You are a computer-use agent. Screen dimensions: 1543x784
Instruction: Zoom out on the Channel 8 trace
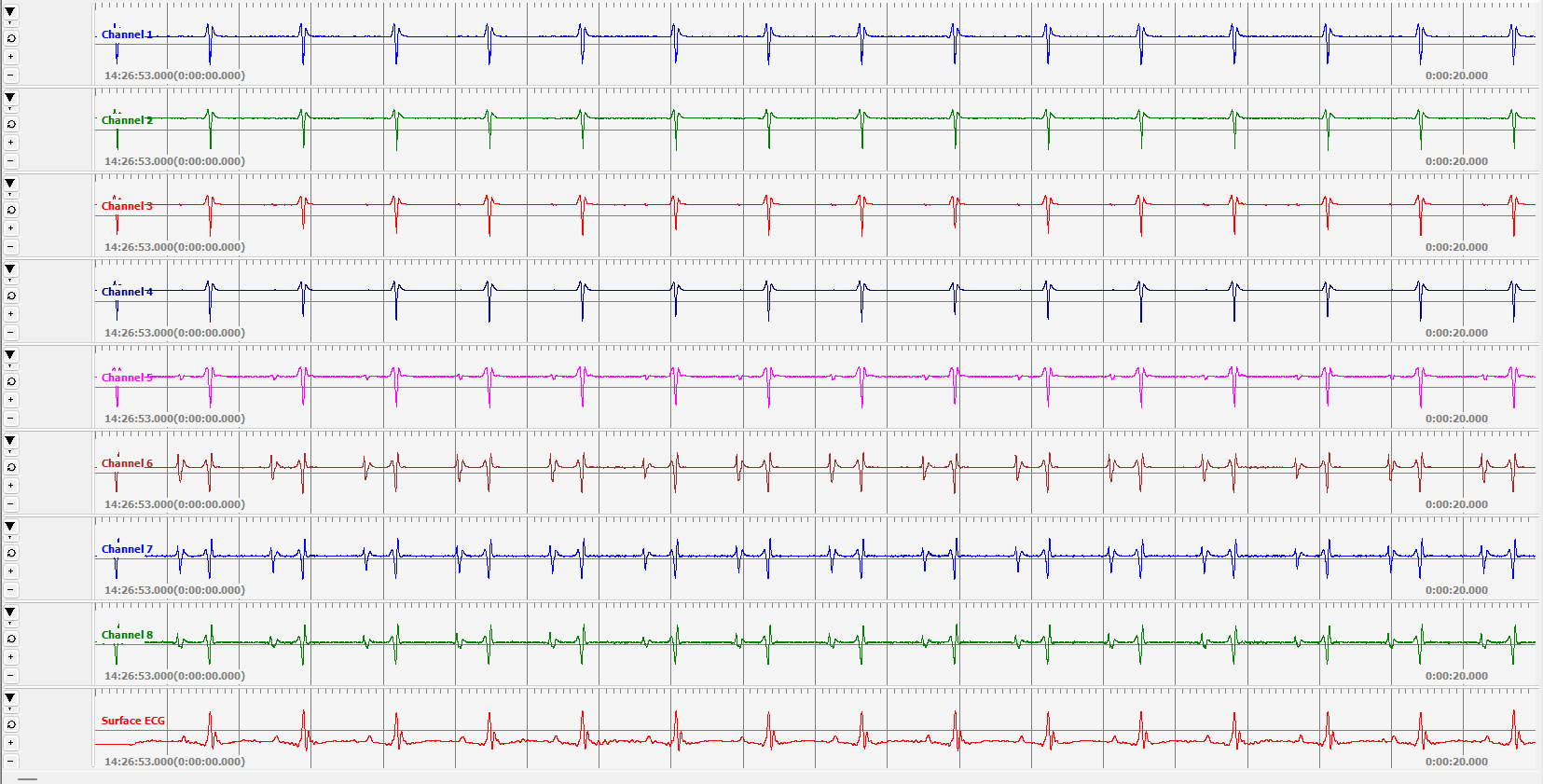pyautogui.click(x=11, y=676)
